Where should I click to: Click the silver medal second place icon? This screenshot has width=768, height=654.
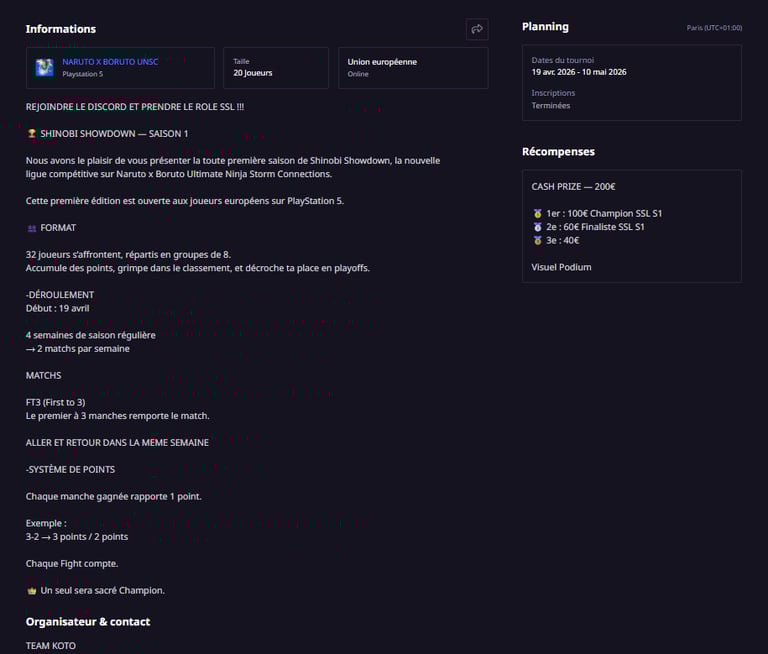pos(537,227)
